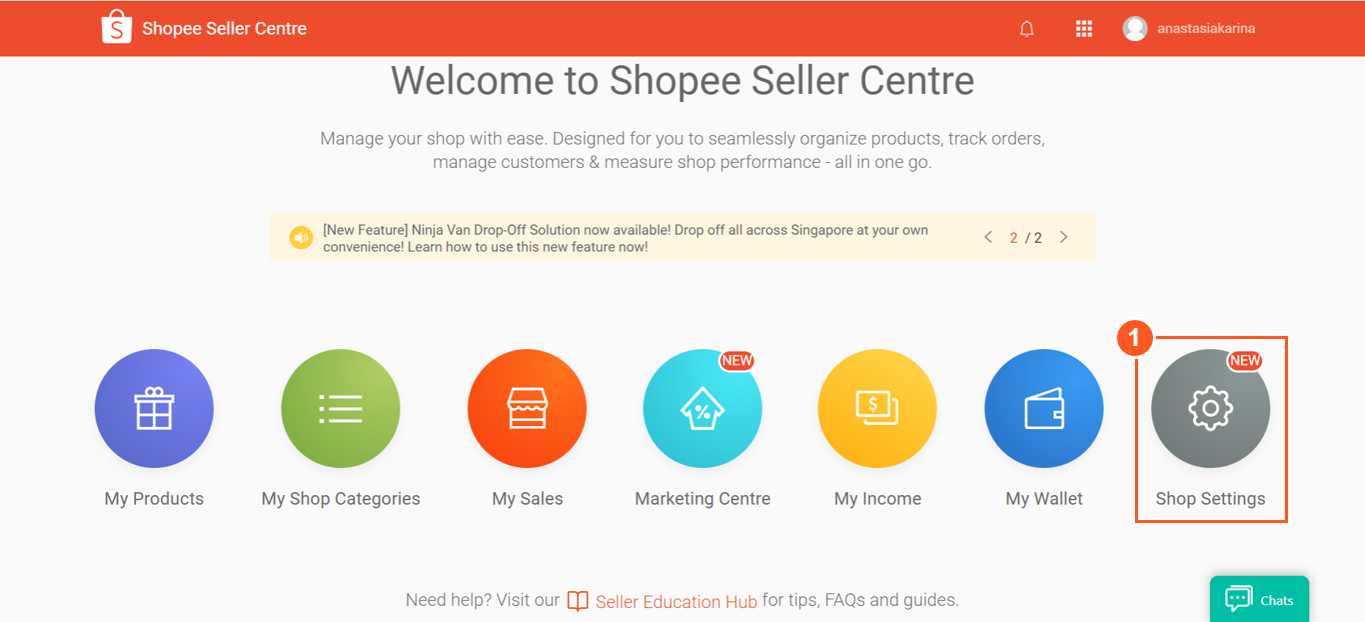Go to the next announcement
Screen dimensions: 1365x622
click(x=1063, y=238)
